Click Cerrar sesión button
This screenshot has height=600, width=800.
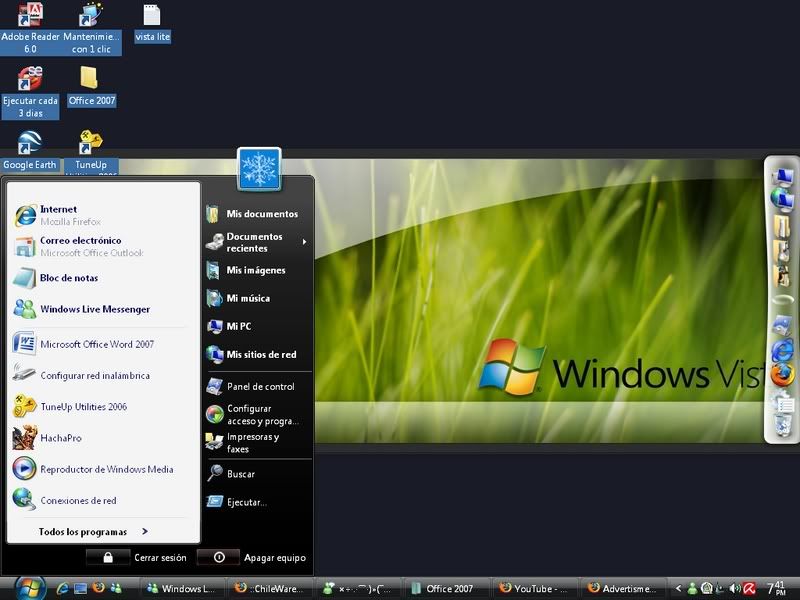point(137,558)
